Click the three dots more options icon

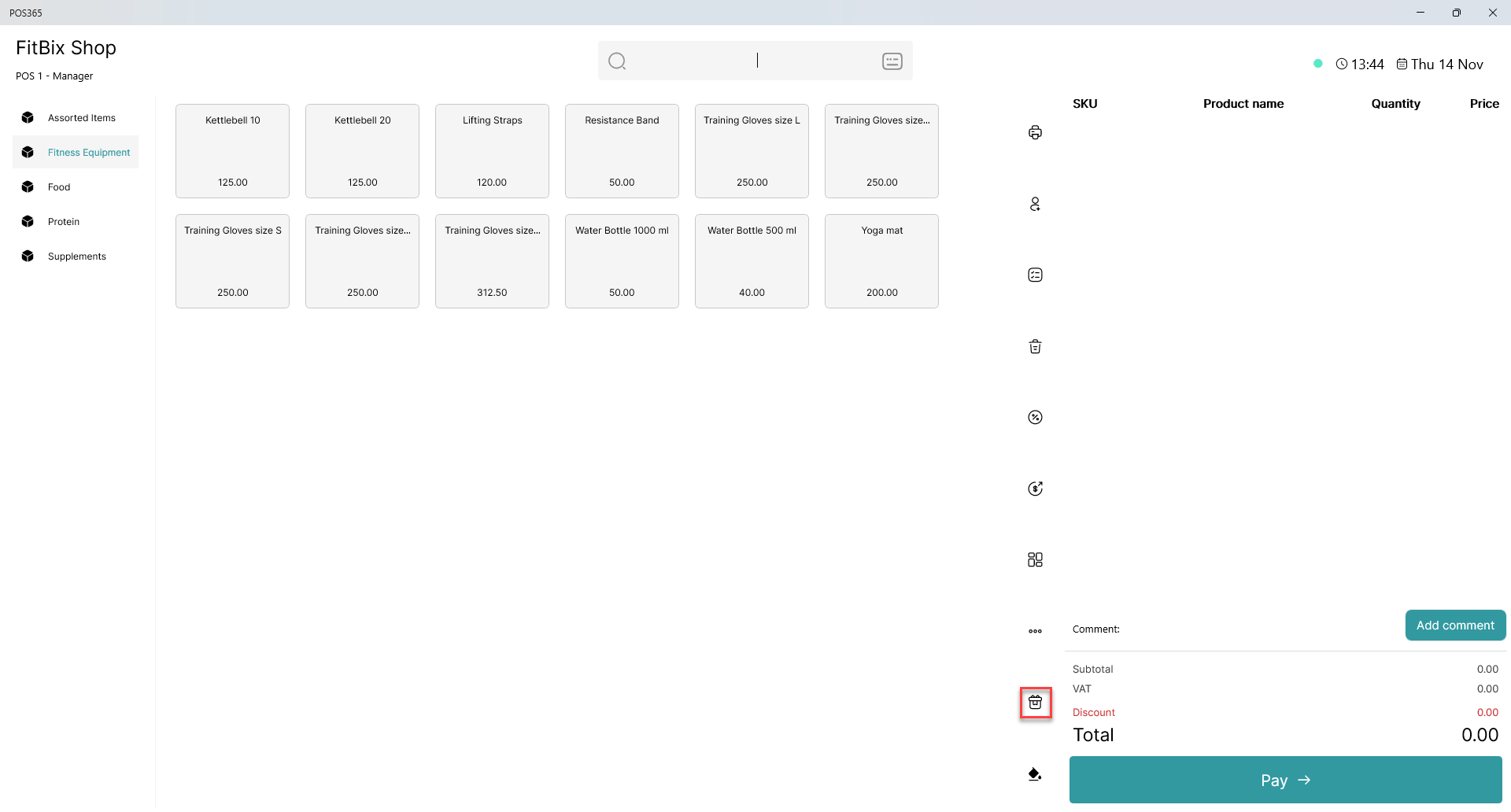tap(1035, 631)
